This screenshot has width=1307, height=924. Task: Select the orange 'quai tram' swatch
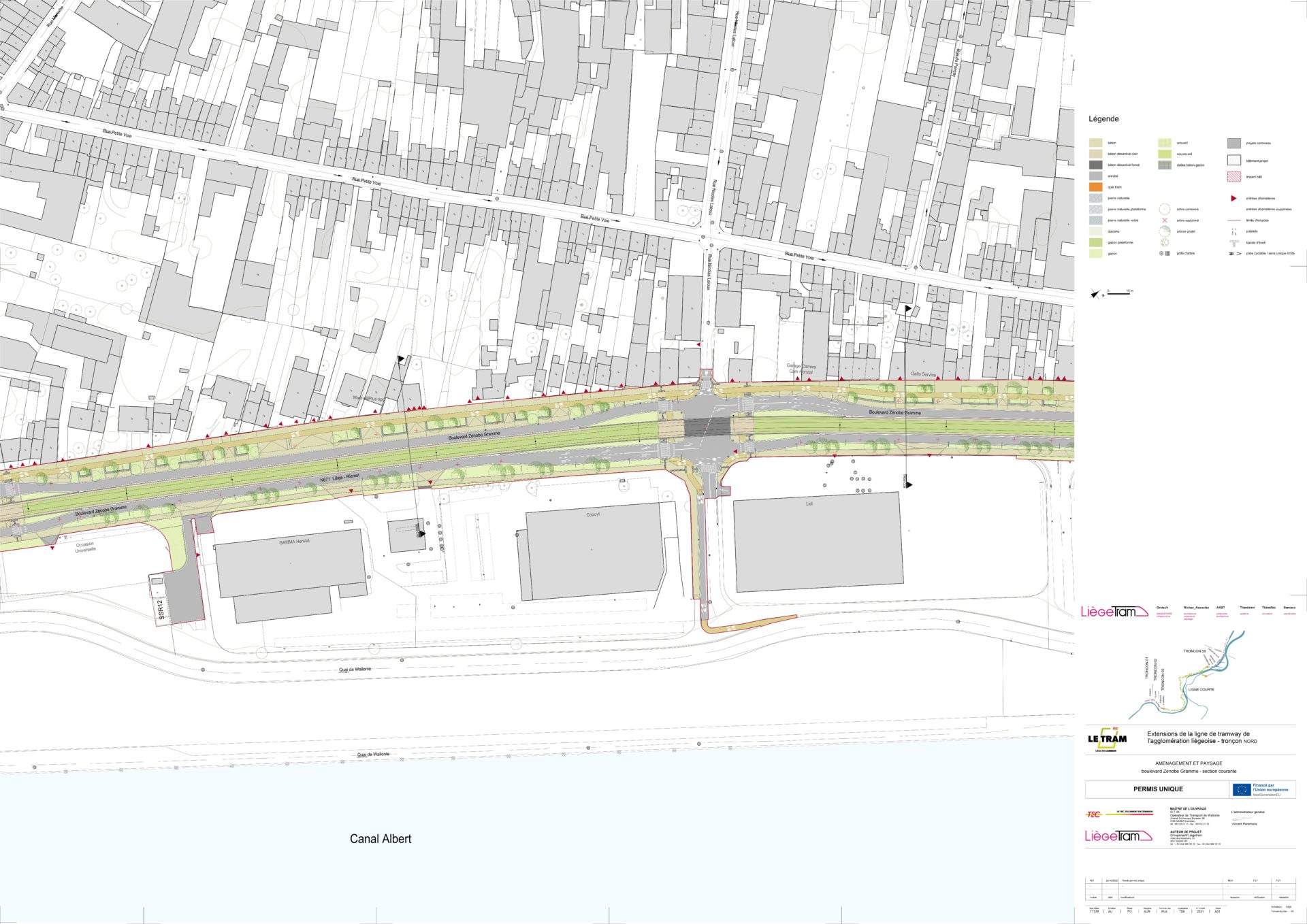(x=1095, y=187)
